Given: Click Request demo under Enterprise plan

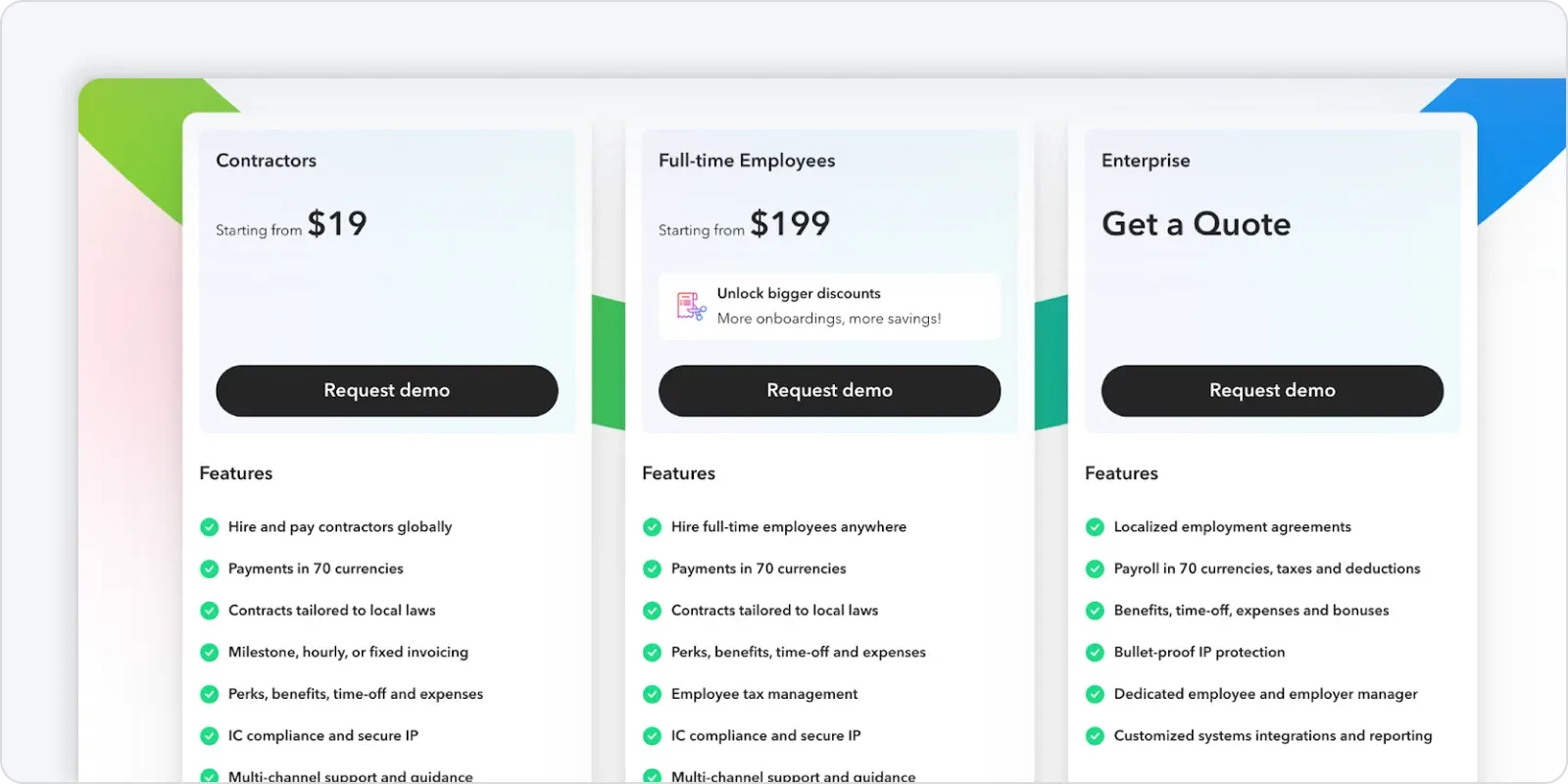Looking at the screenshot, I should [1272, 391].
